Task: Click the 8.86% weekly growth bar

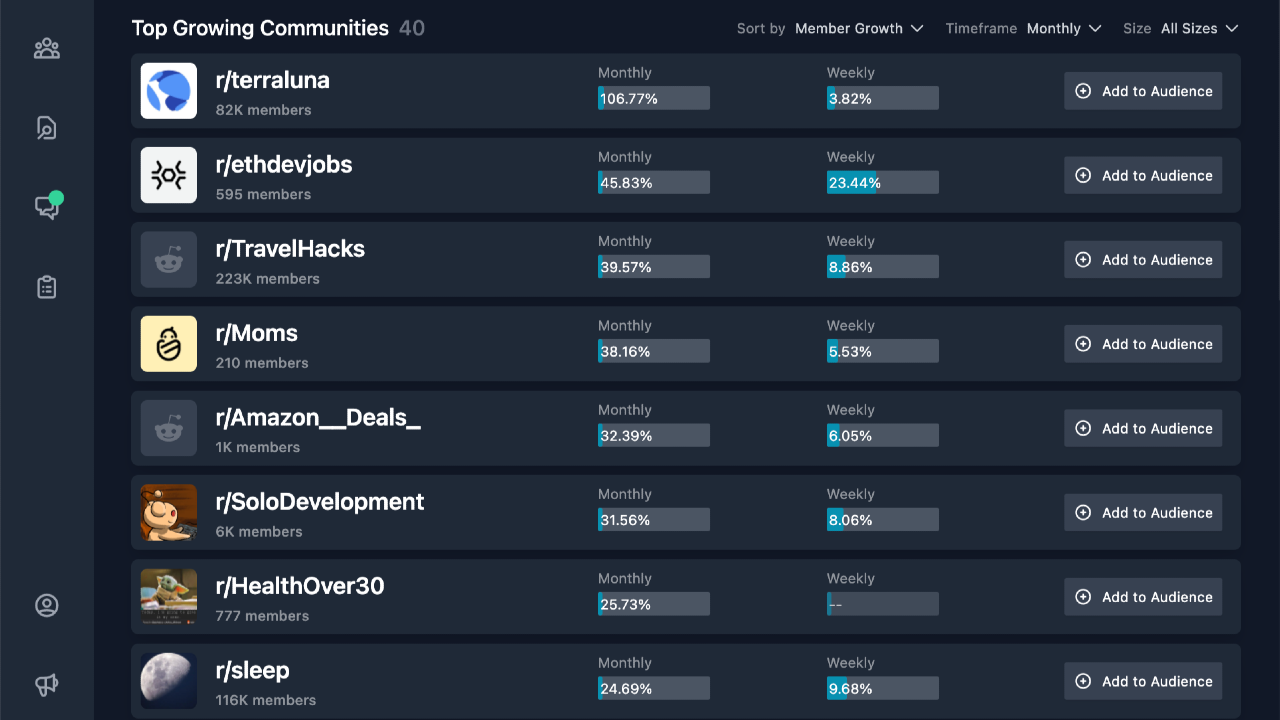Action: (883, 267)
